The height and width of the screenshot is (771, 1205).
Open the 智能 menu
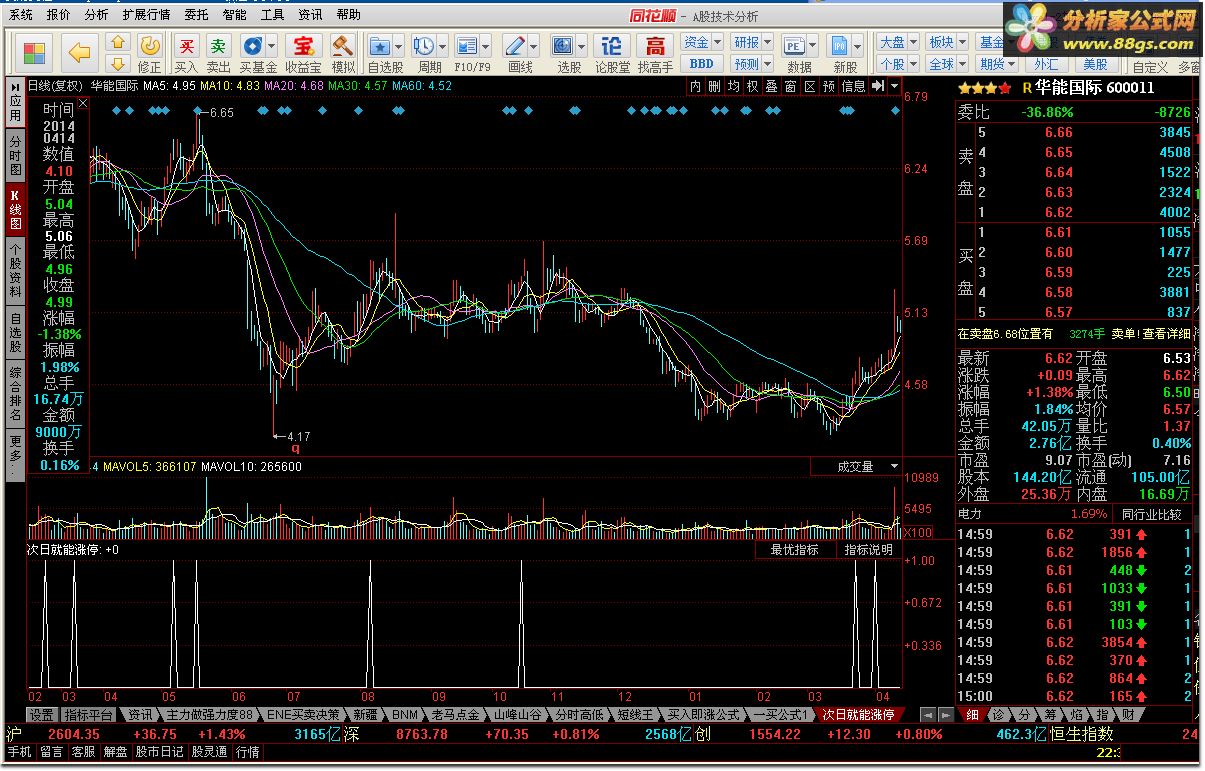[x=234, y=15]
